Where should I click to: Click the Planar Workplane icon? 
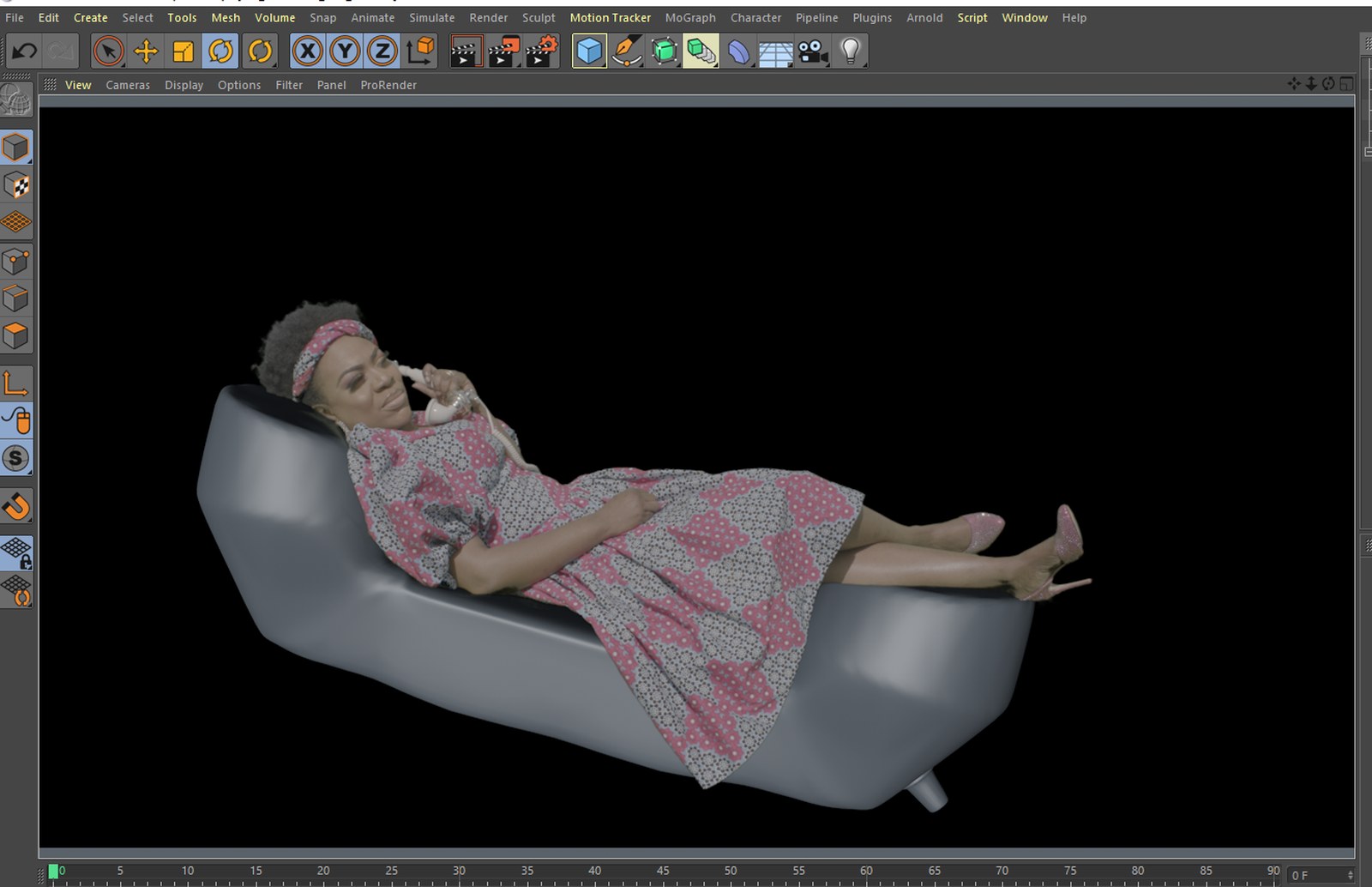click(x=16, y=590)
